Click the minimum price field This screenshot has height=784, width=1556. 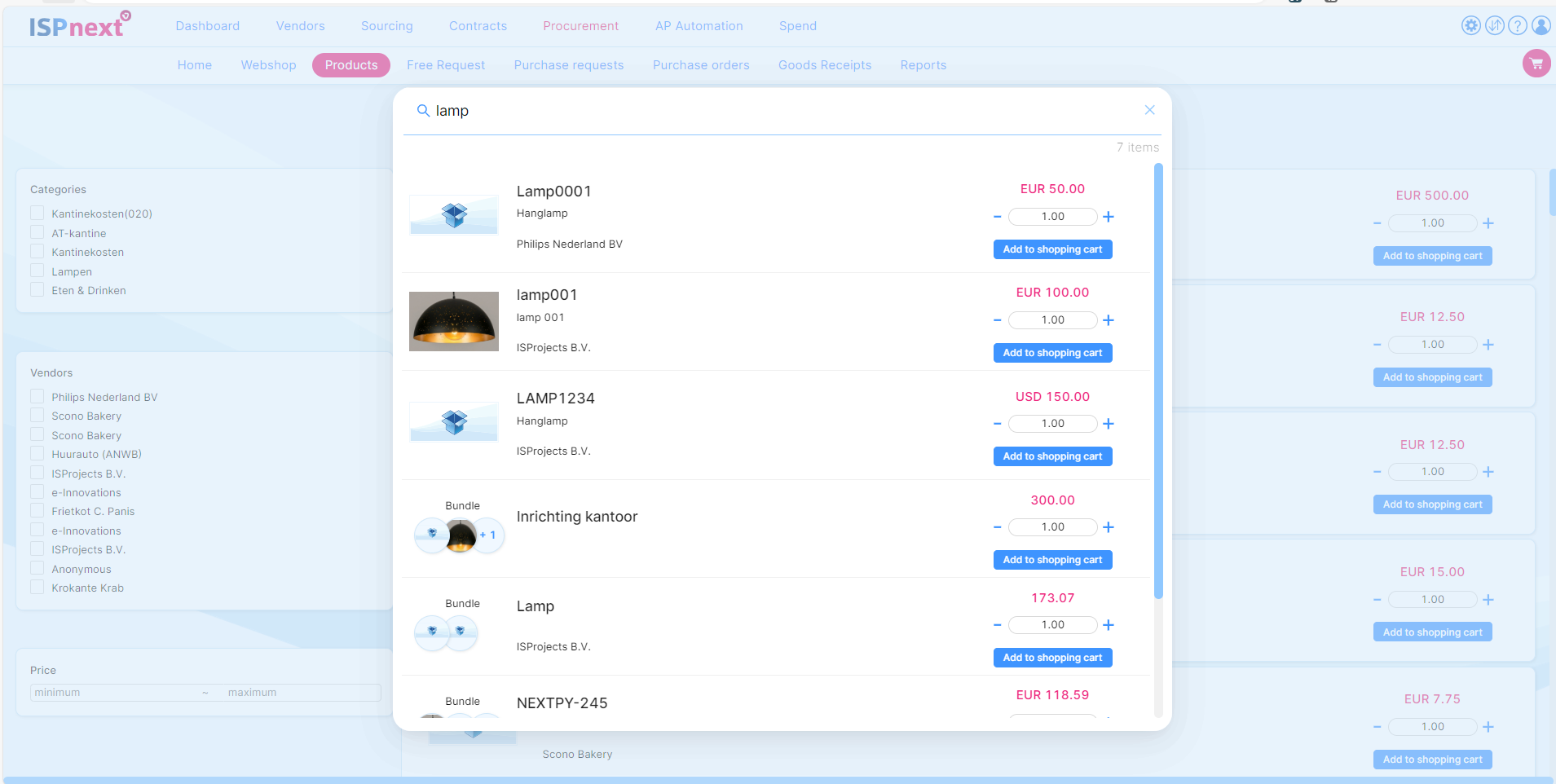(114, 693)
